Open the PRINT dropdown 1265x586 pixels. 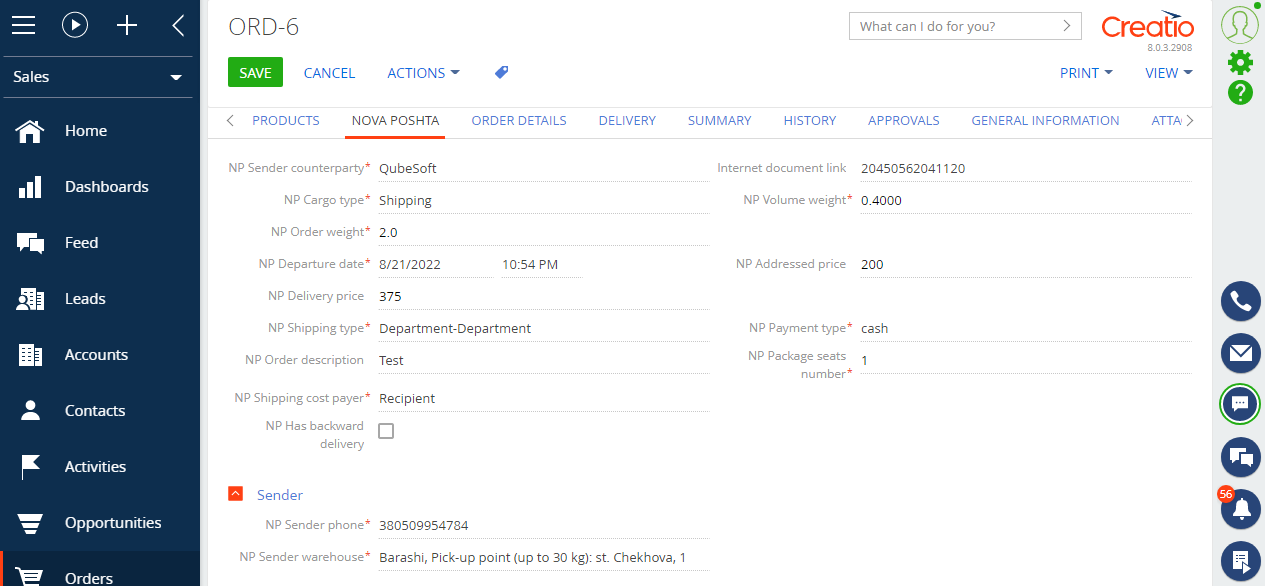(x=1086, y=72)
